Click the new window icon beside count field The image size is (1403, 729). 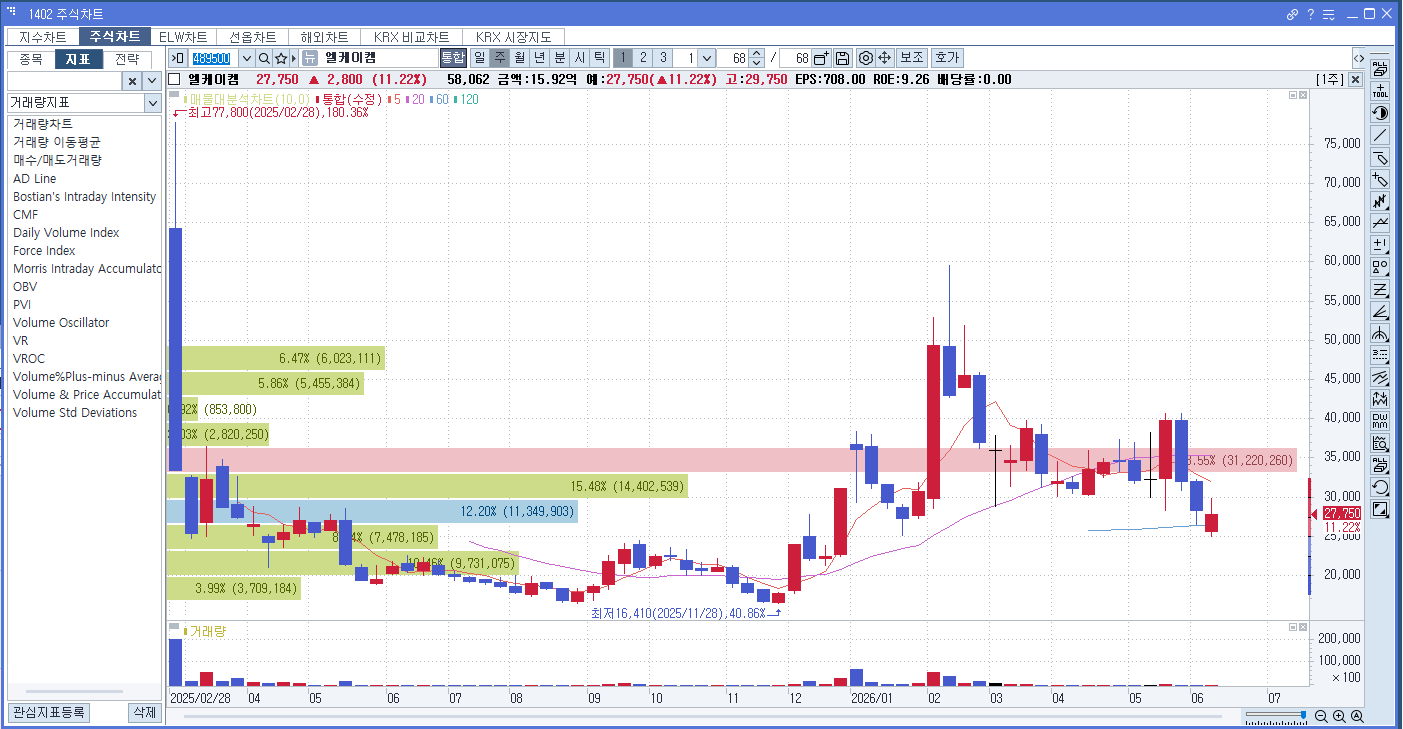[x=821, y=58]
